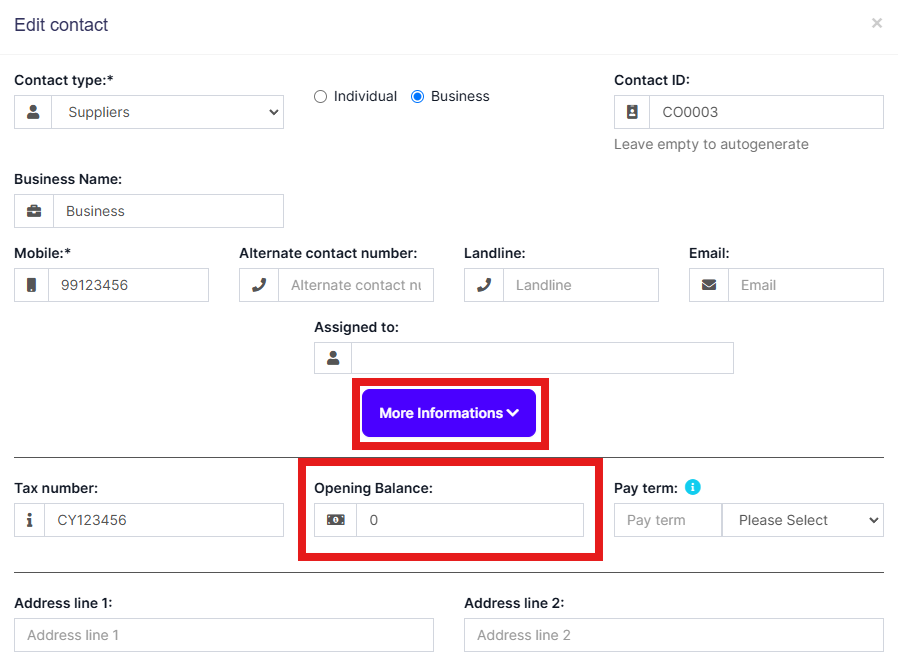Select the Individual radio button

[321, 97]
